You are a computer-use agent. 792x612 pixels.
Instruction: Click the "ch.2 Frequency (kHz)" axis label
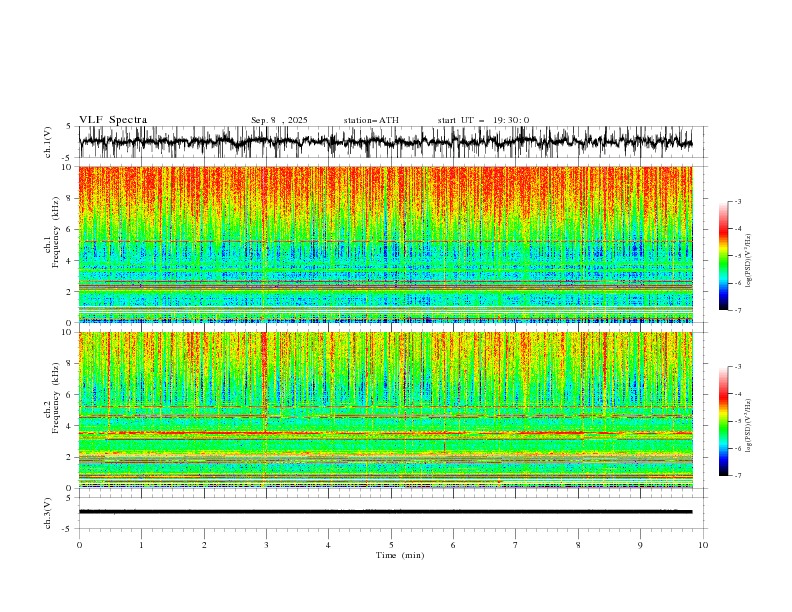(52, 398)
